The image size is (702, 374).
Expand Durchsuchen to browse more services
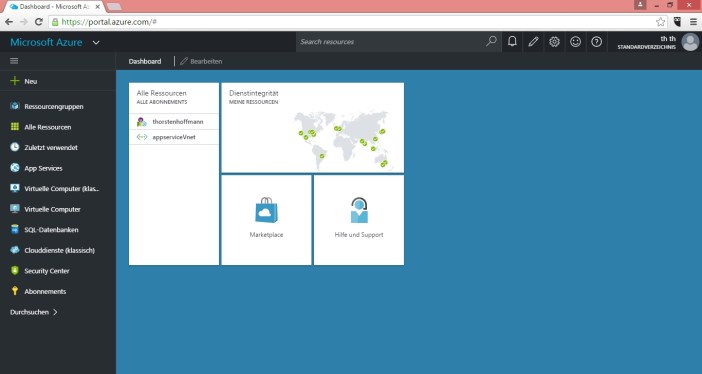(34, 312)
